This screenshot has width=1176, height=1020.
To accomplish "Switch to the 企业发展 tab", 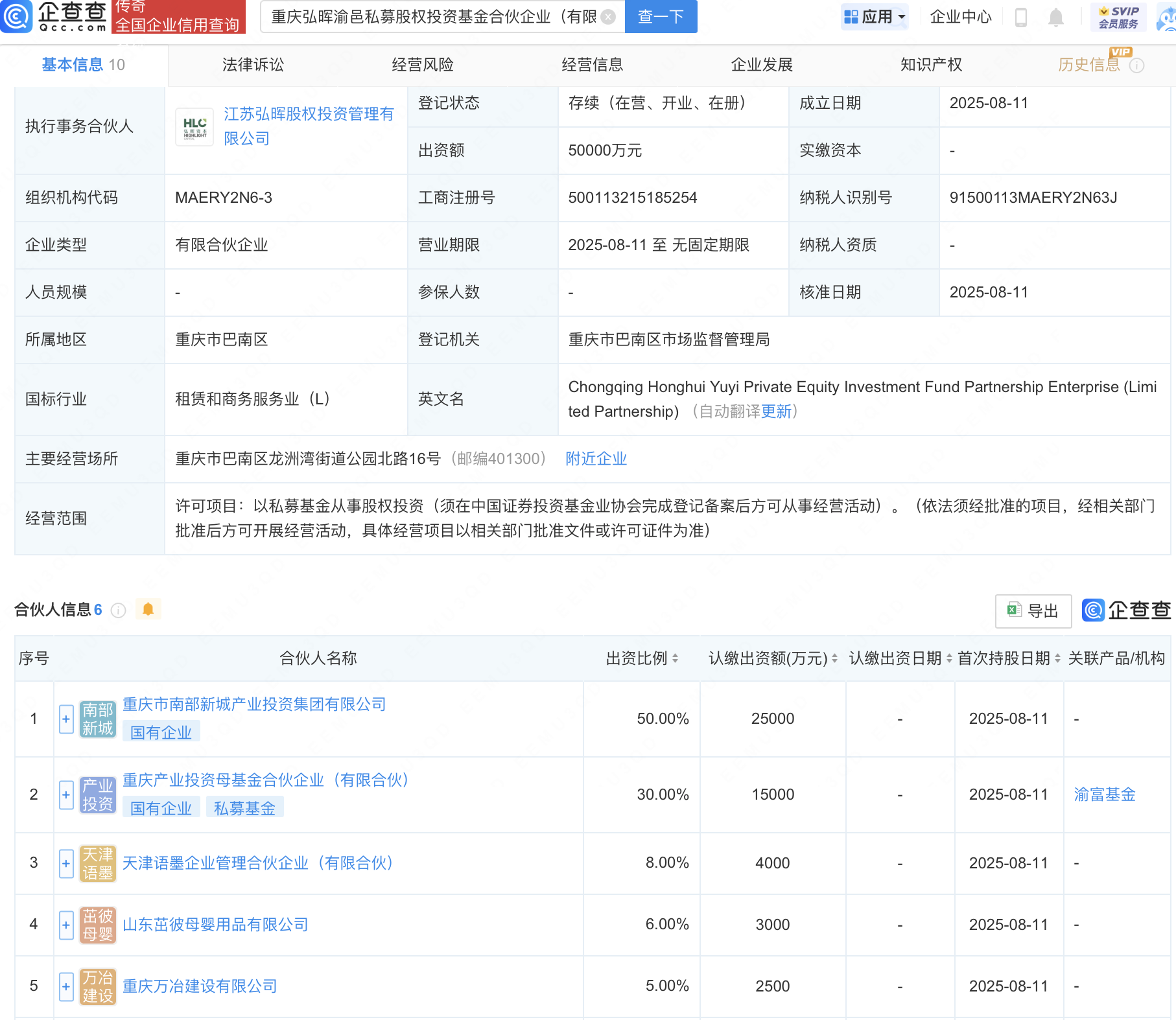I will [x=762, y=65].
